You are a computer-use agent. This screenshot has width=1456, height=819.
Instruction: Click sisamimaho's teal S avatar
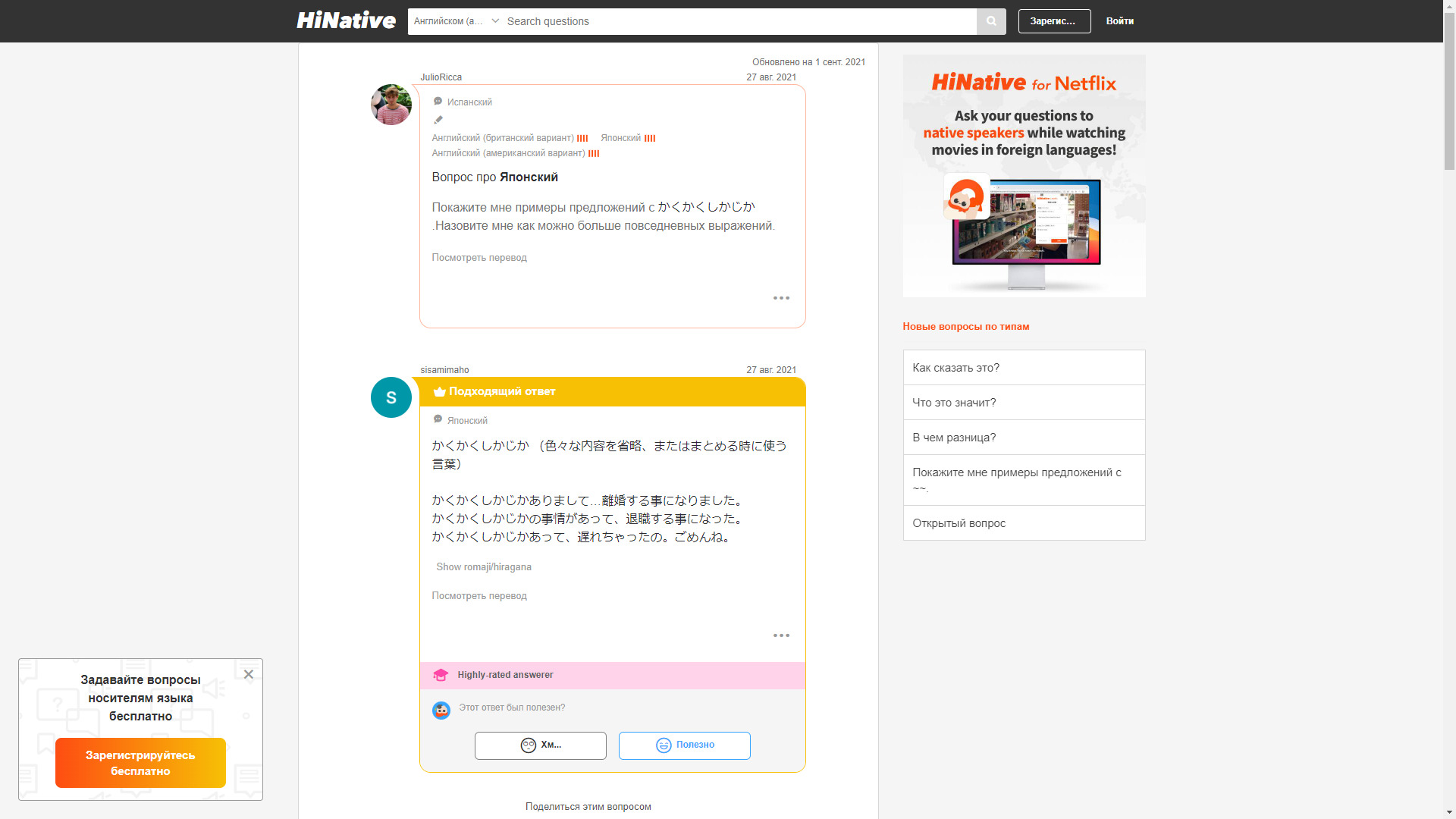tap(391, 397)
